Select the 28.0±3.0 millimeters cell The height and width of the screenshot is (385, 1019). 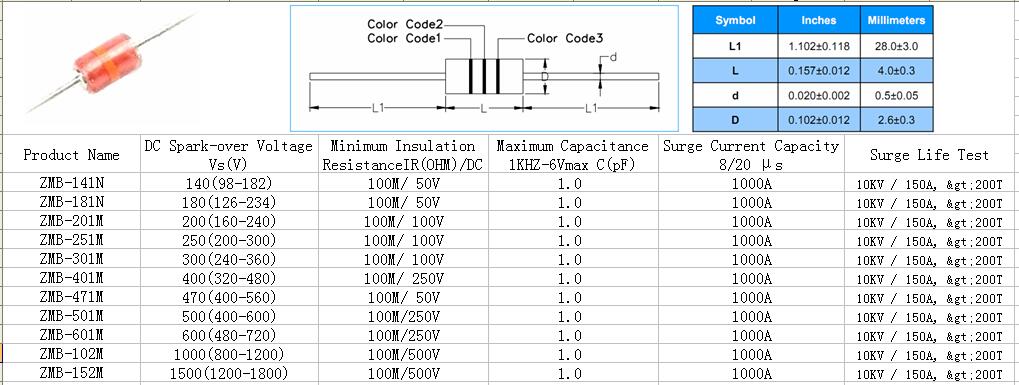[896, 46]
